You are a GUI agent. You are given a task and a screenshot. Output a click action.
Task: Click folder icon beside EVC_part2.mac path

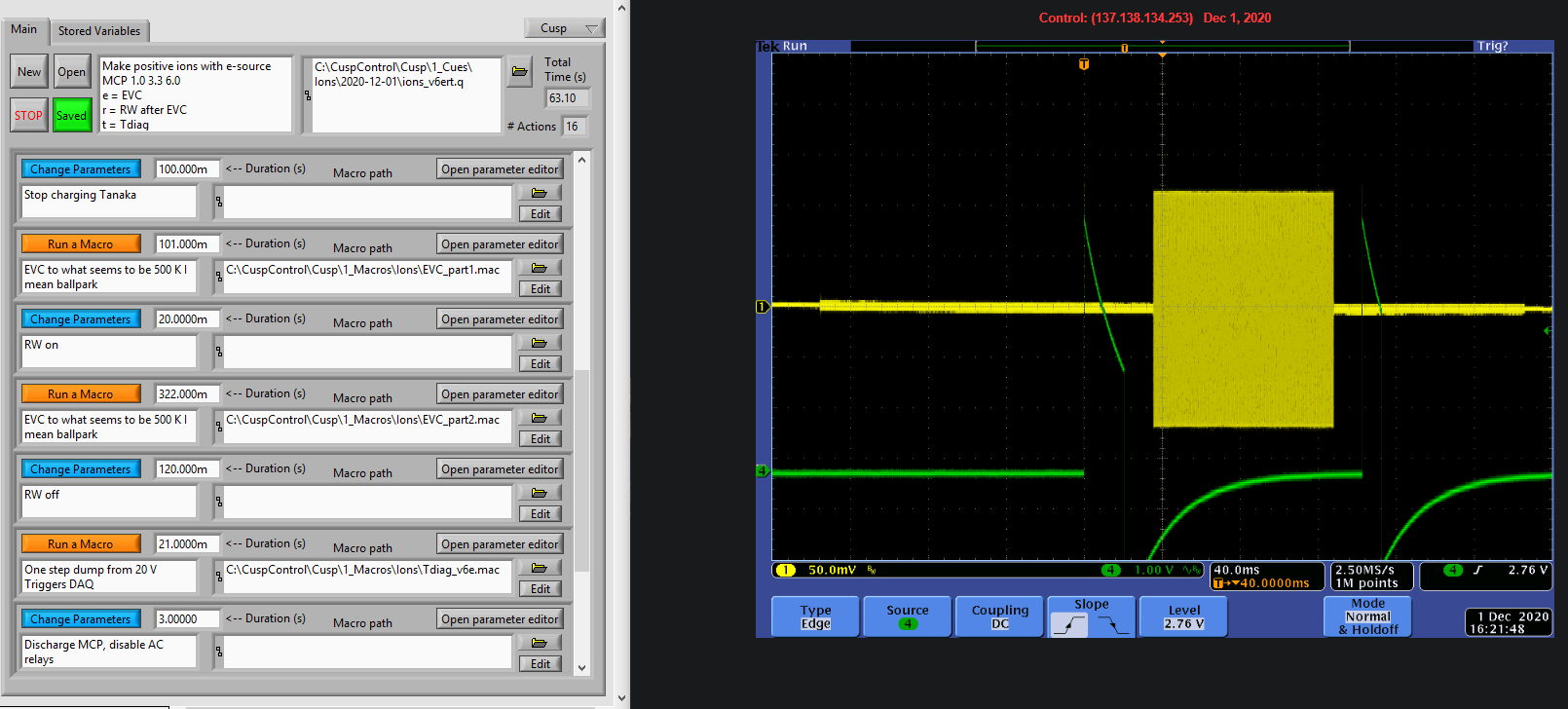pyautogui.click(x=540, y=418)
